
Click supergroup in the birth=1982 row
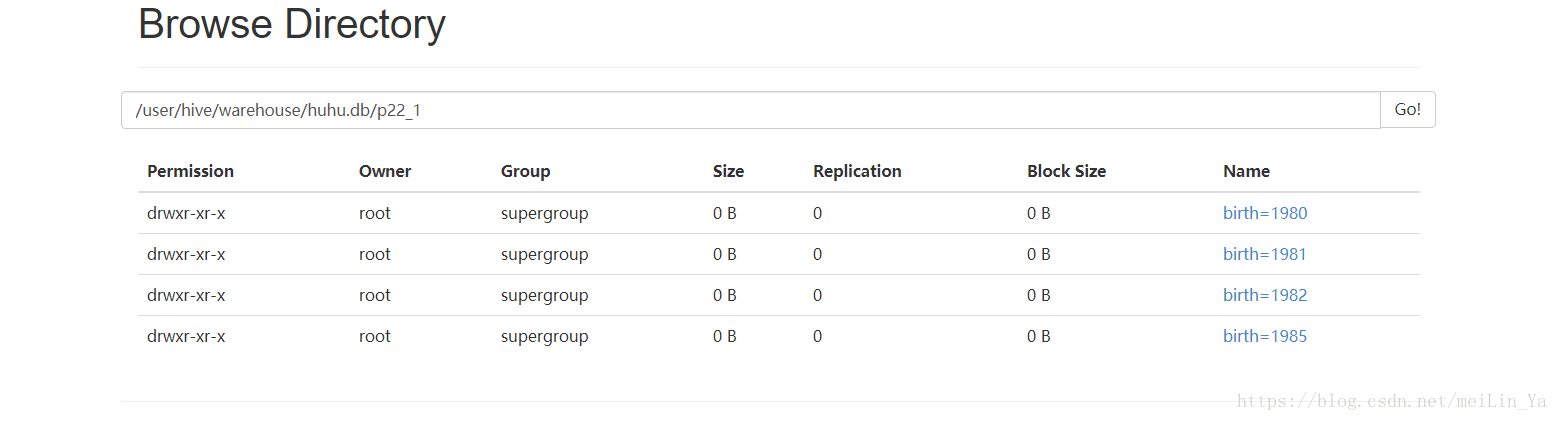click(545, 296)
